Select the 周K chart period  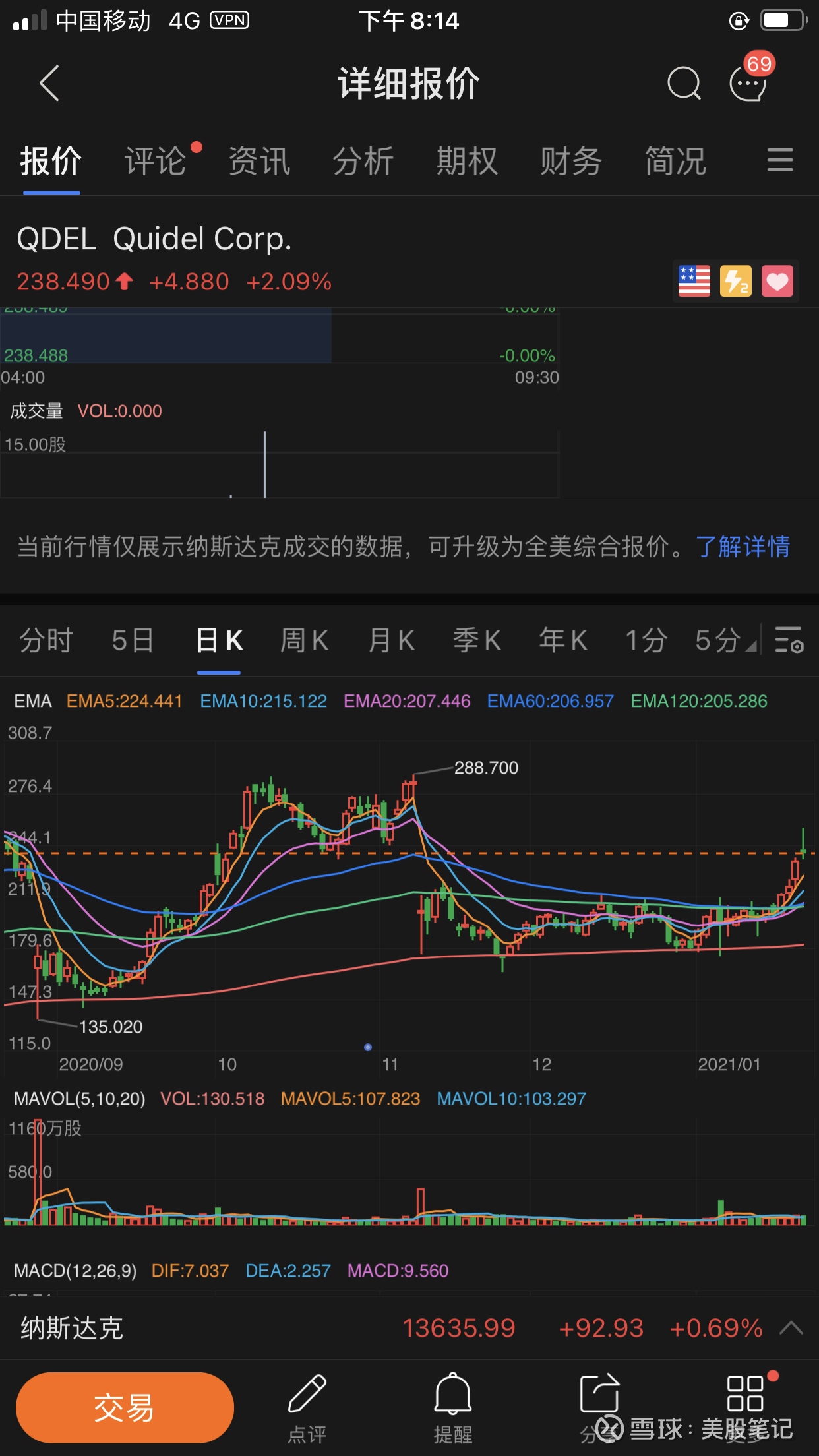tap(305, 640)
